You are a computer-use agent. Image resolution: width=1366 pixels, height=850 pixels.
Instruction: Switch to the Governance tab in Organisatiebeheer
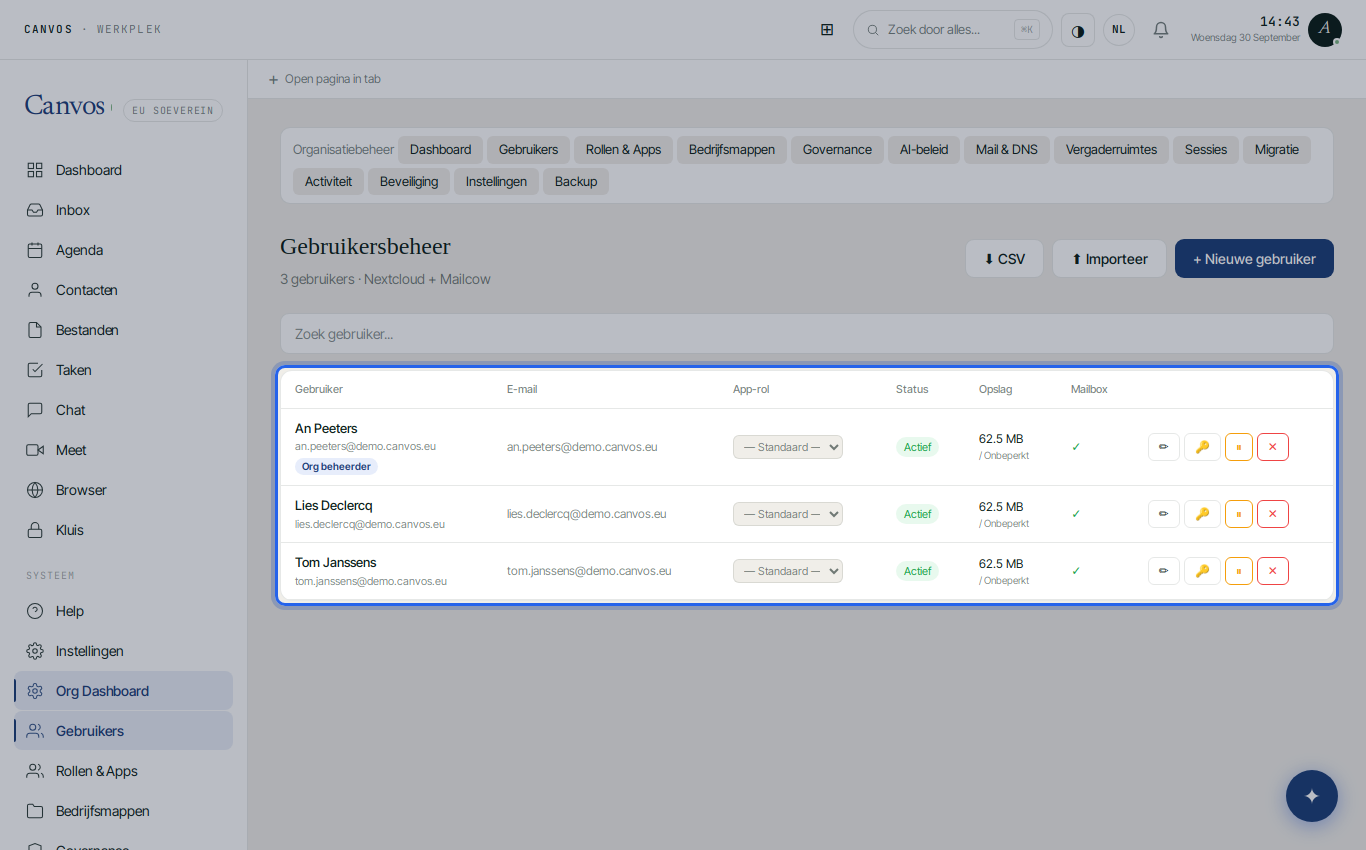pos(837,150)
